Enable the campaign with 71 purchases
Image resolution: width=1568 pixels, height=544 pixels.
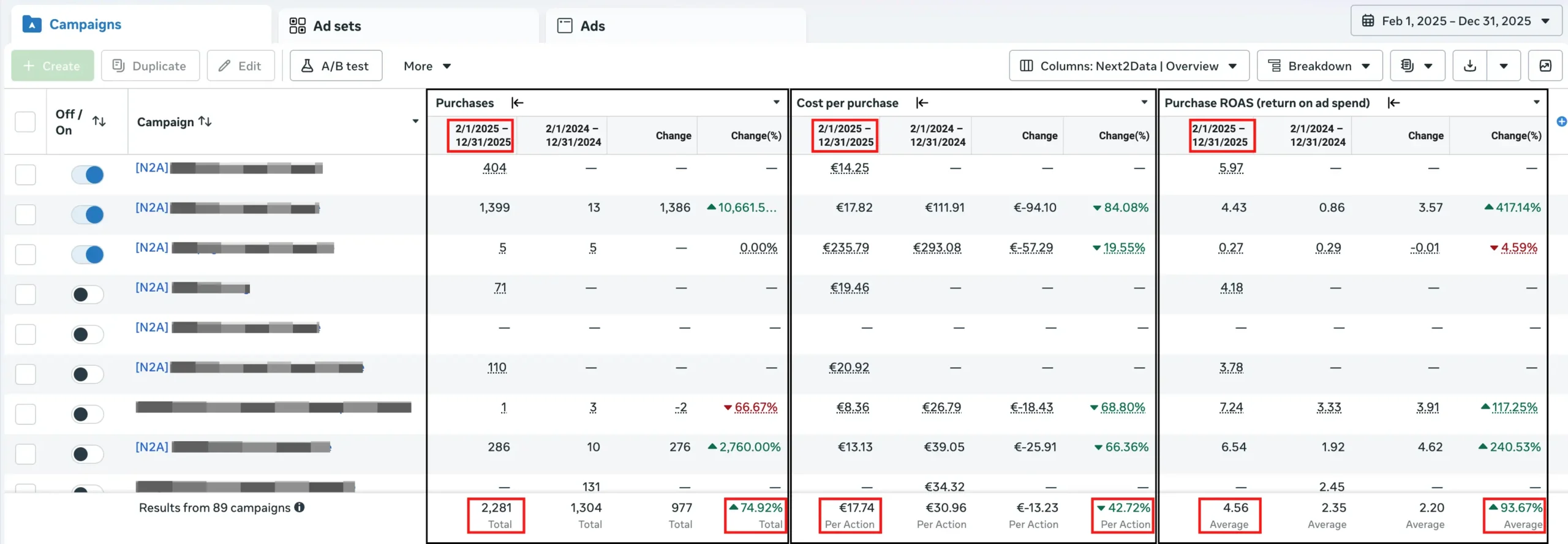88,295
